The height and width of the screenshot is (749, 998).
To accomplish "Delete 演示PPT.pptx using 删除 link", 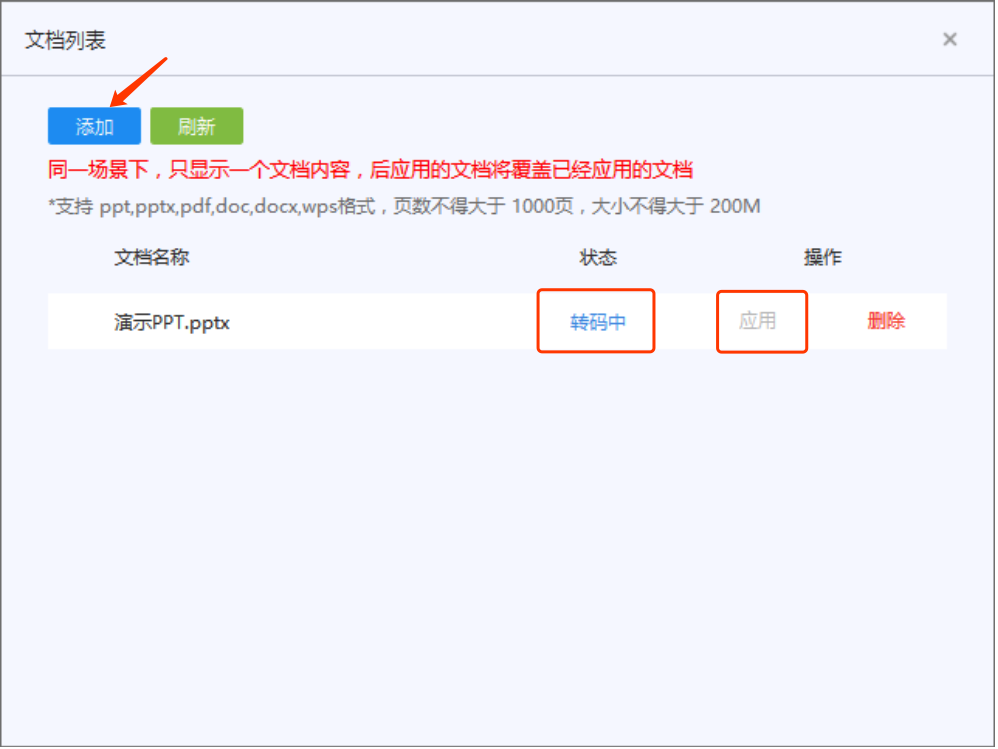I will [x=886, y=321].
